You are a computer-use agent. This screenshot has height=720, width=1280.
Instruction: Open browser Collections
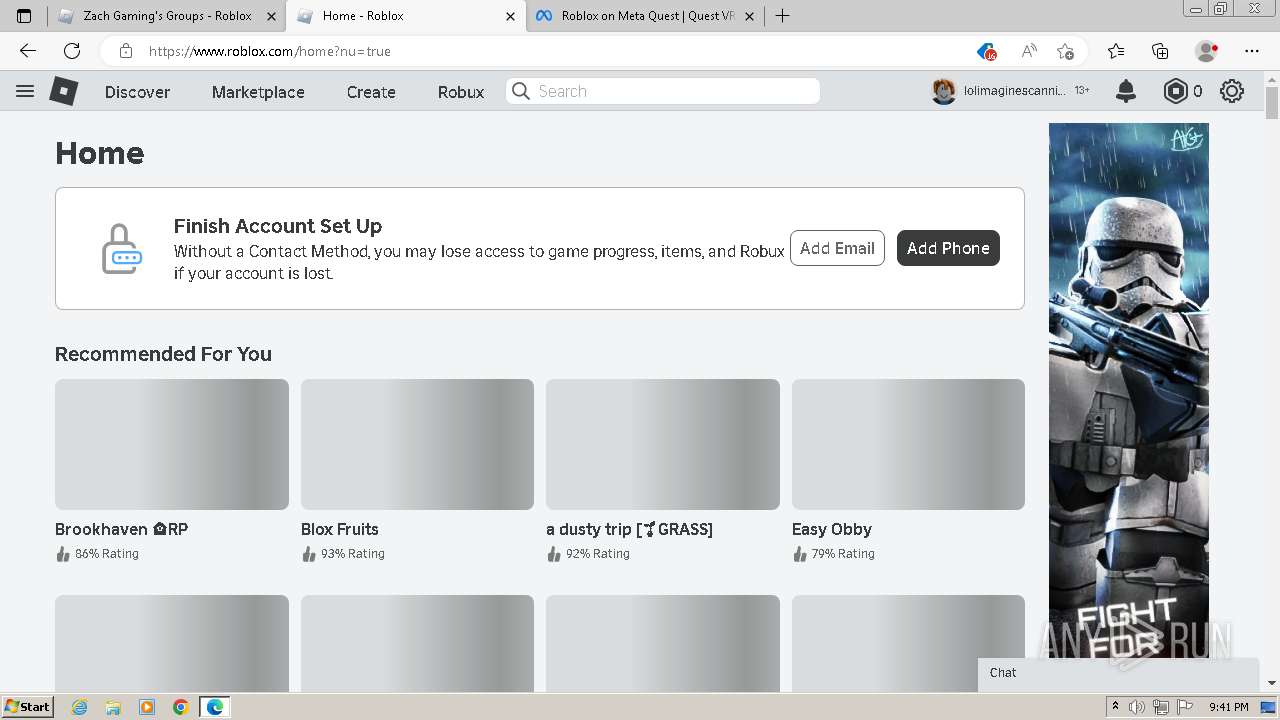pyautogui.click(x=1160, y=51)
